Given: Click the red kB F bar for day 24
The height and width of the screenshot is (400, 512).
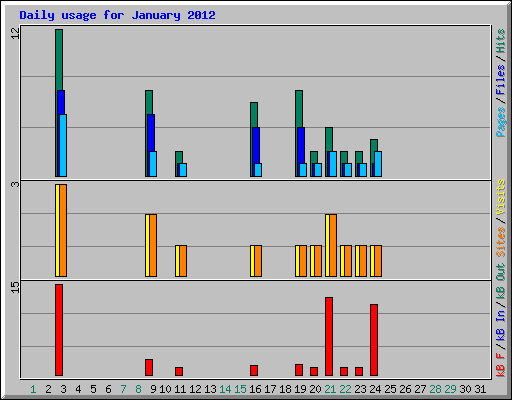Looking at the screenshot, I should click(x=374, y=340).
